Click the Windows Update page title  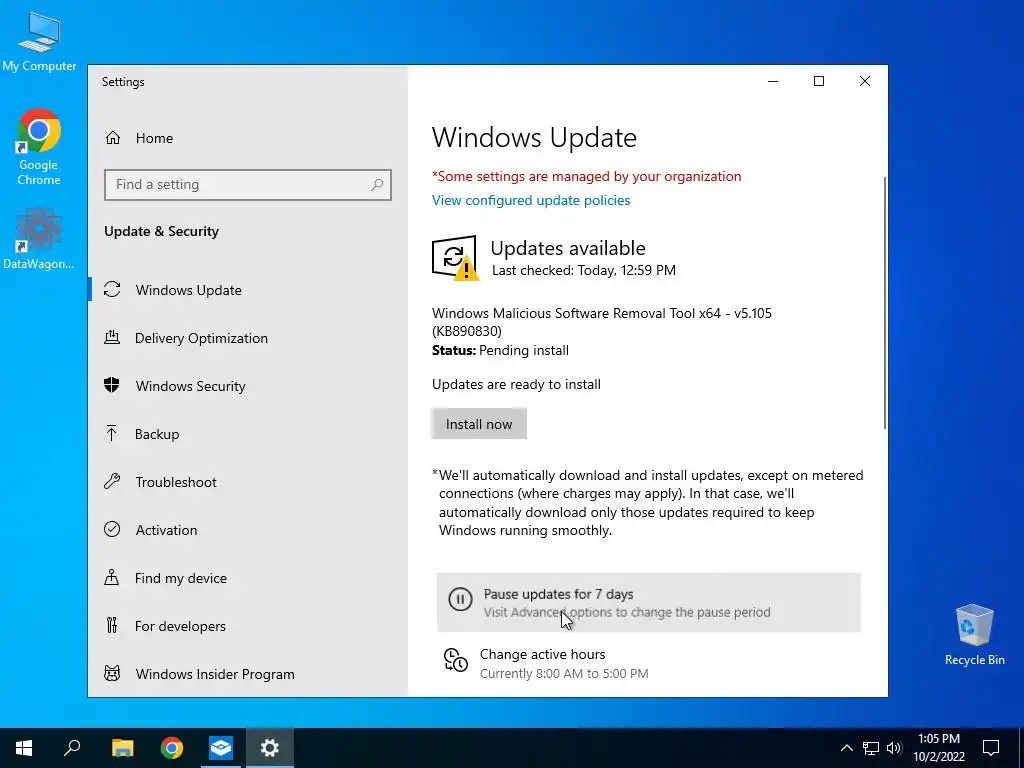coord(534,137)
